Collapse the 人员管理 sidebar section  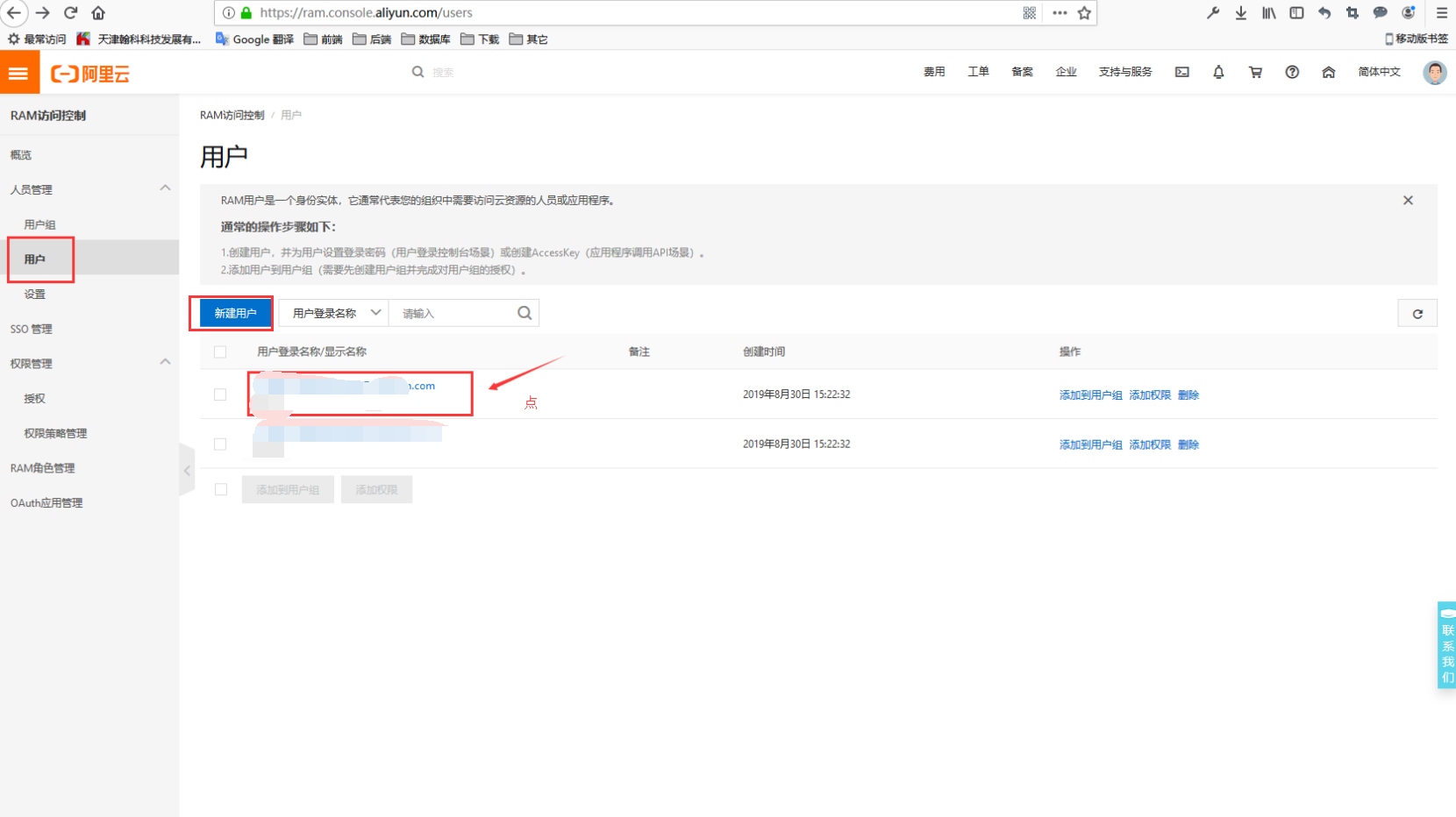pos(165,188)
